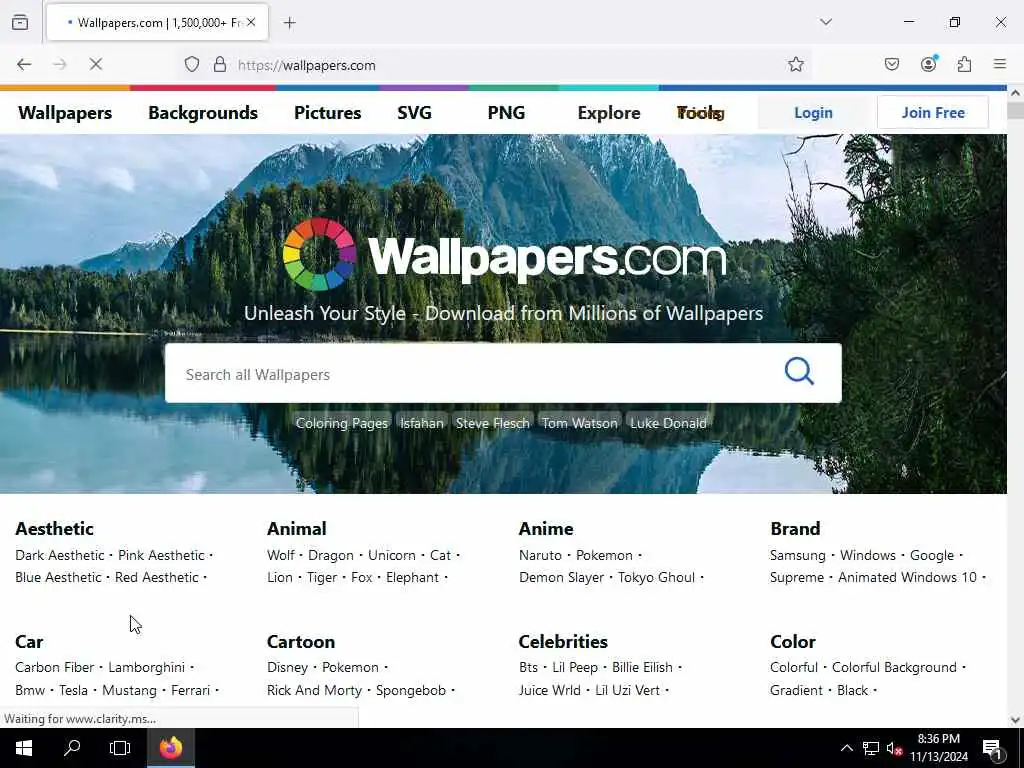Open the Animated Windows 10 link
Viewport: 1024px width, 768px height.
click(907, 577)
